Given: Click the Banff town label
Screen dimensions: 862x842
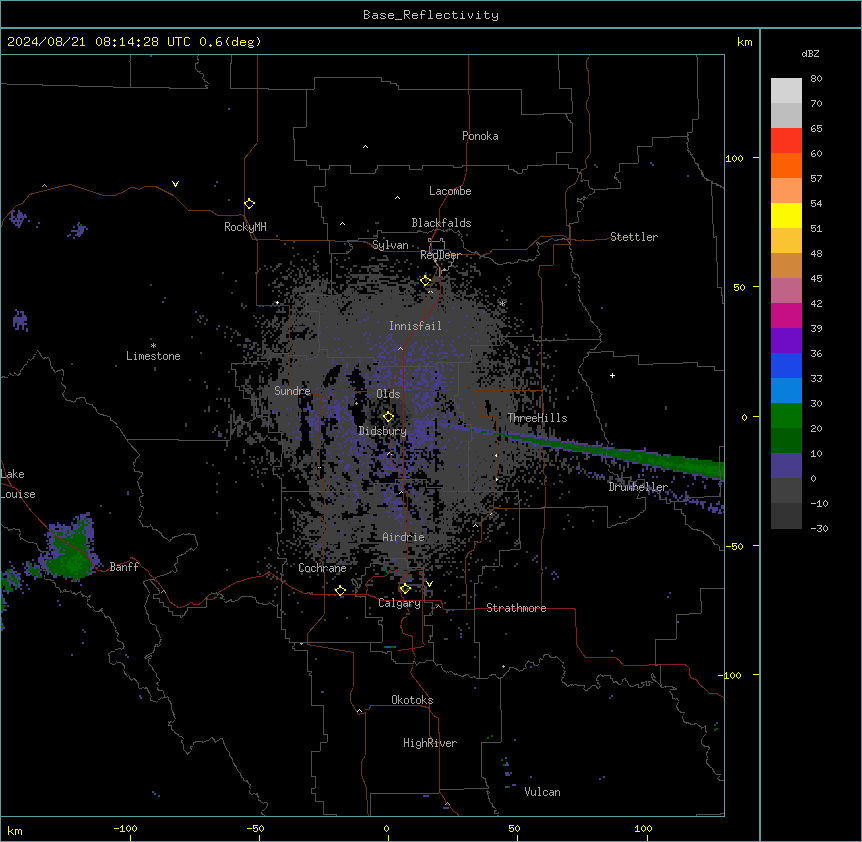Looking at the screenshot, I should coord(124,567).
